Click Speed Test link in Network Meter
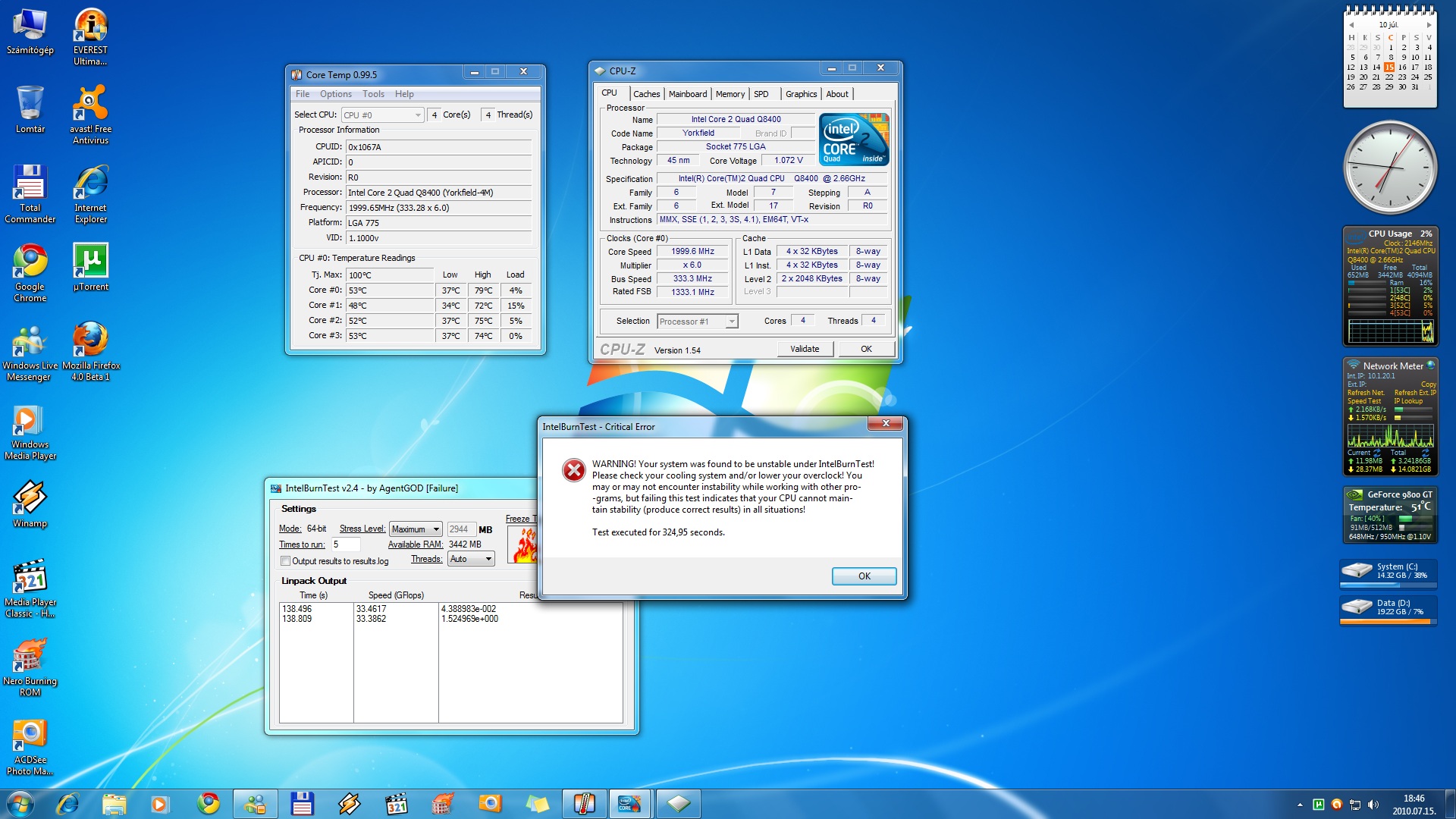1456x819 pixels. point(1364,401)
